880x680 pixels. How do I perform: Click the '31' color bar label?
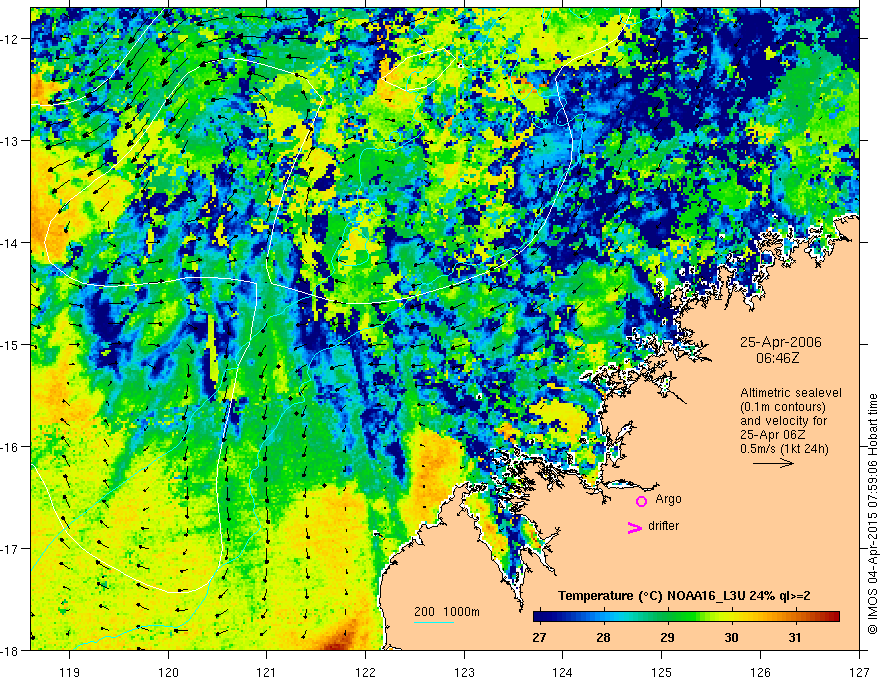(x=795, y=638)
